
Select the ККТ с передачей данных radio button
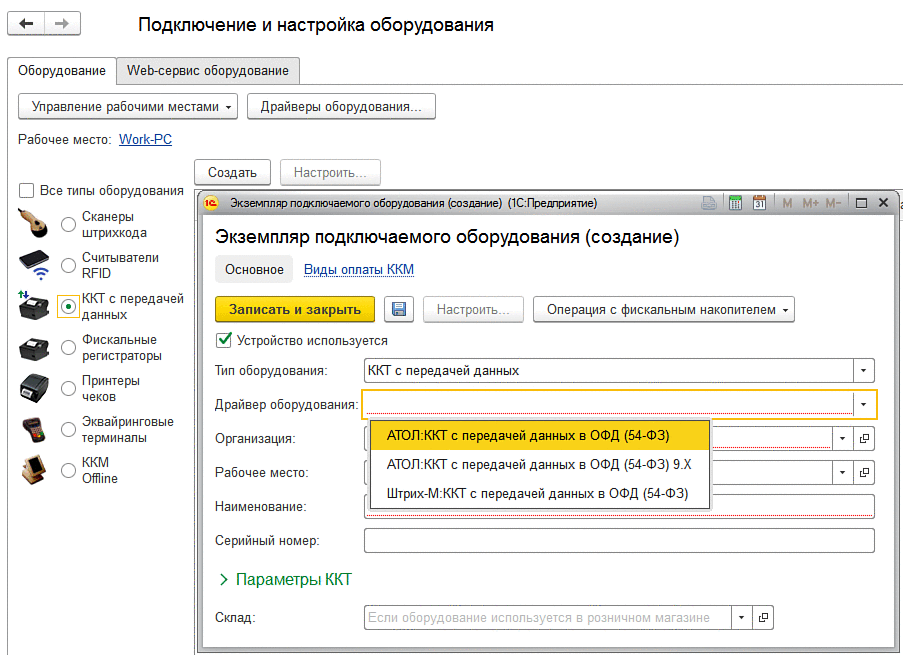pyautogui.click(x=69, y=306)
